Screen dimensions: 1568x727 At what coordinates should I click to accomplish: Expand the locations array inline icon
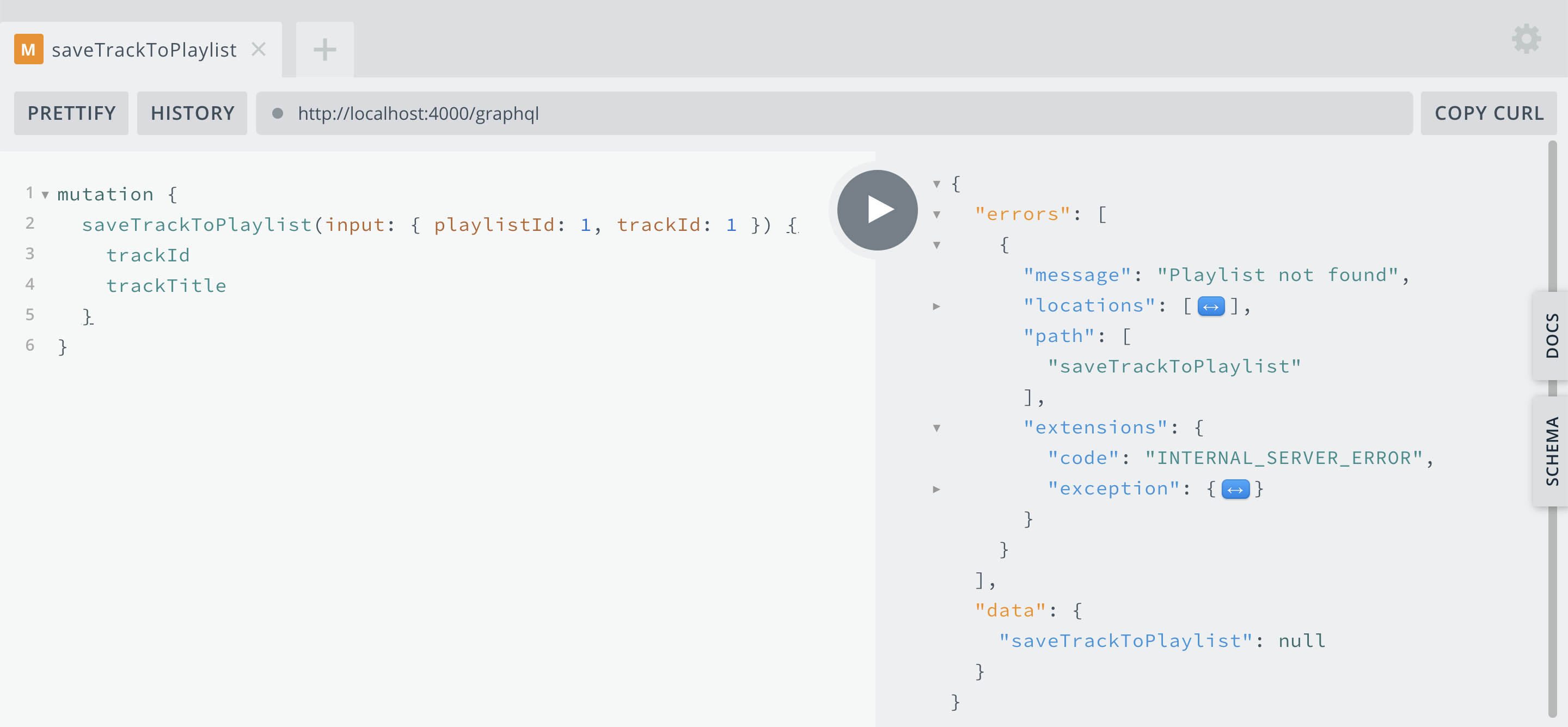1210,307
